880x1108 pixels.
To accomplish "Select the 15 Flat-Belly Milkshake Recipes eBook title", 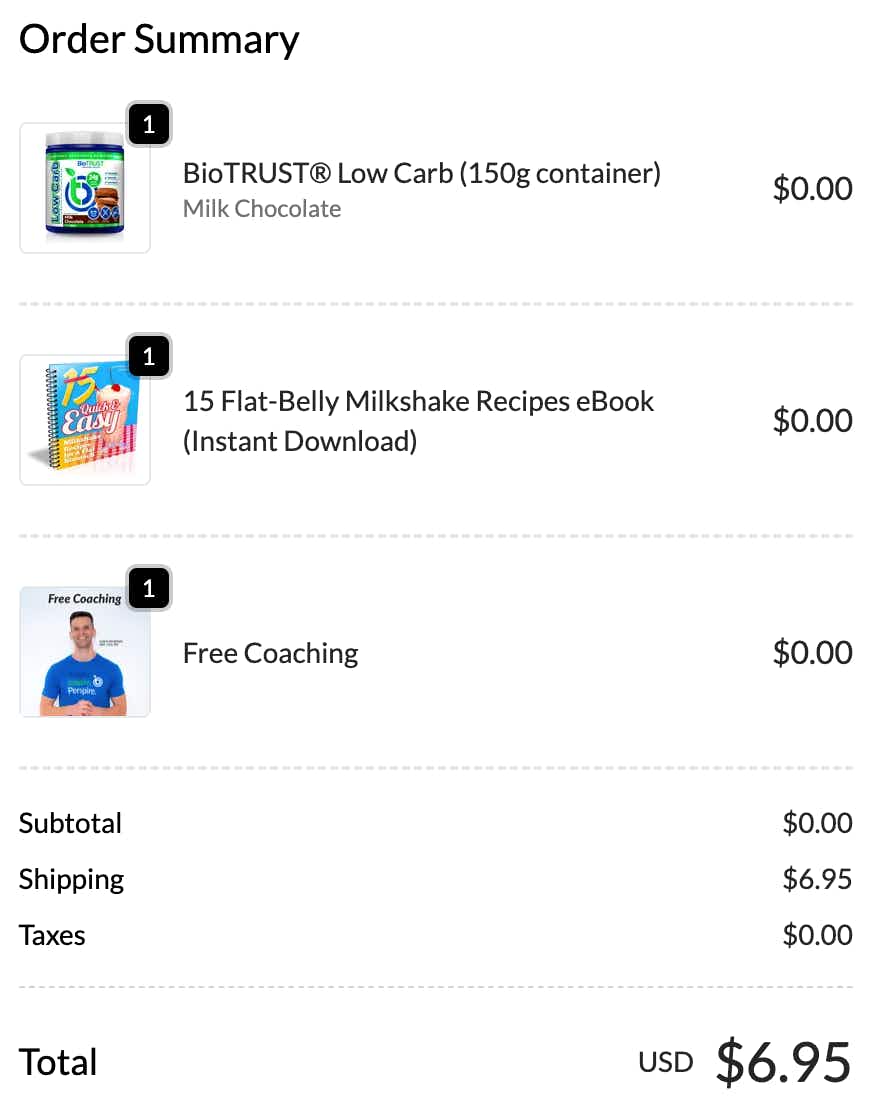I will tap(418, 420).
